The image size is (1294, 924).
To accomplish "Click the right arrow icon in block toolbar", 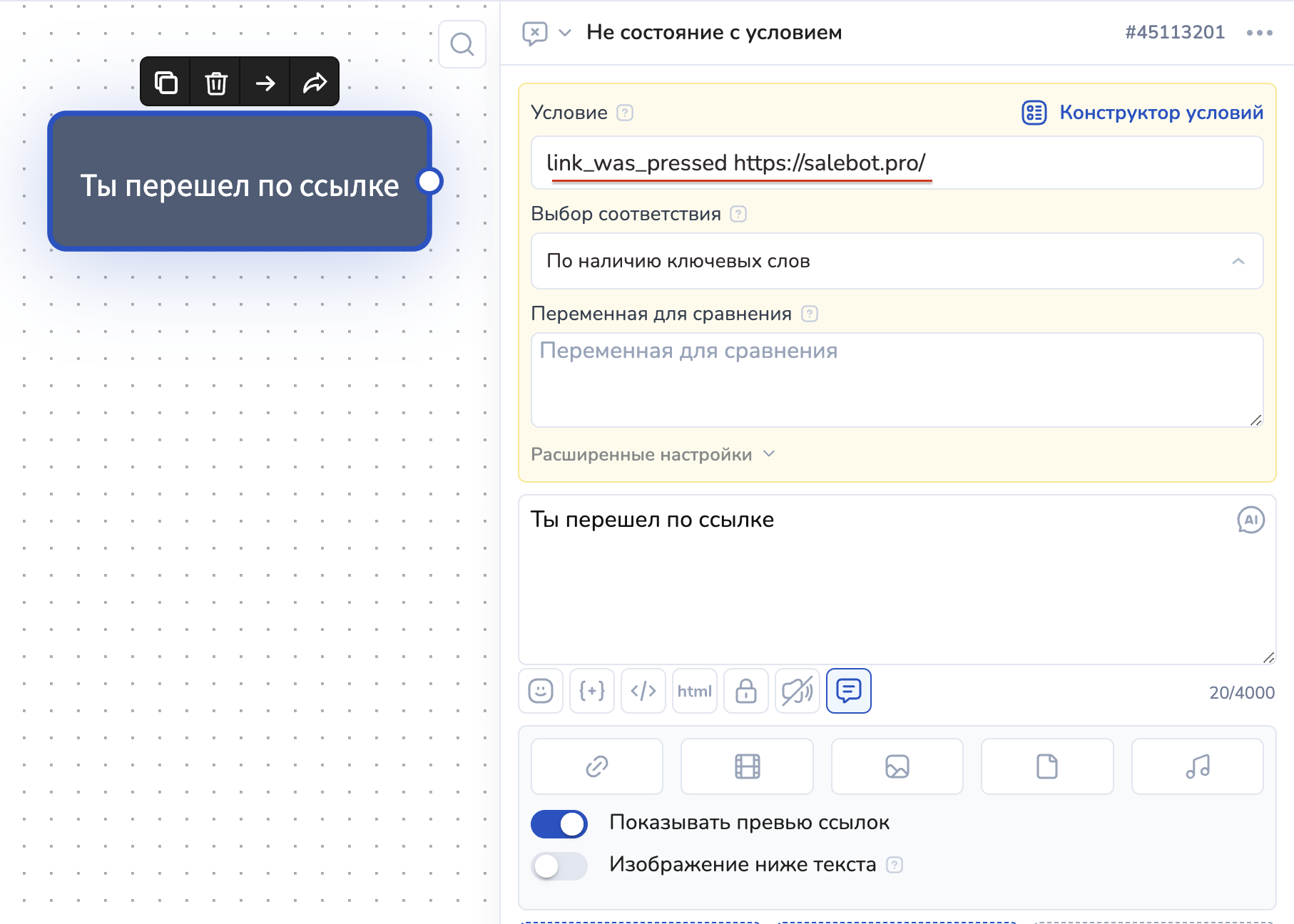I will [x=265, y=83].
